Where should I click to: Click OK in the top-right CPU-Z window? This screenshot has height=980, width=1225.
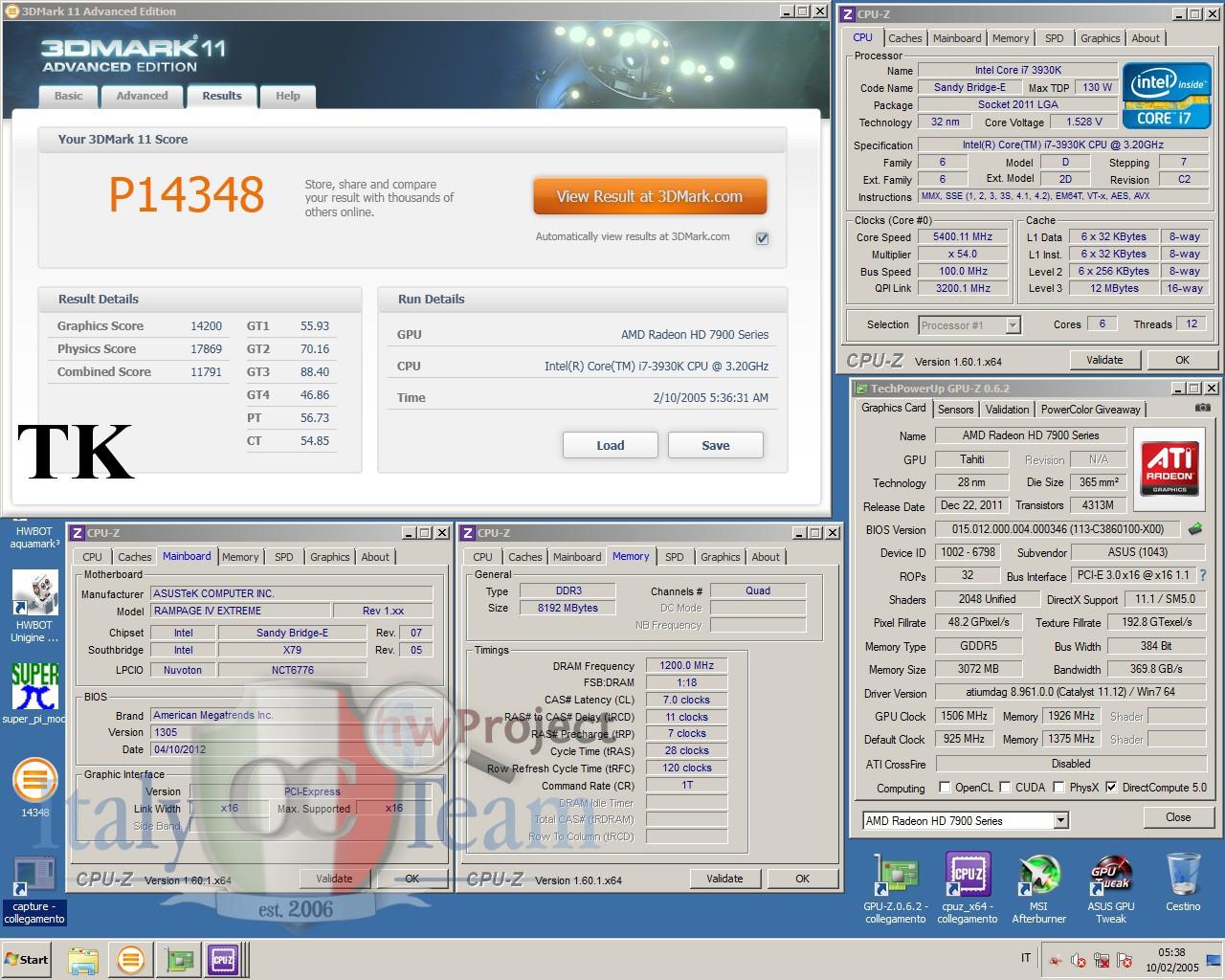[x=1182, y=360]
